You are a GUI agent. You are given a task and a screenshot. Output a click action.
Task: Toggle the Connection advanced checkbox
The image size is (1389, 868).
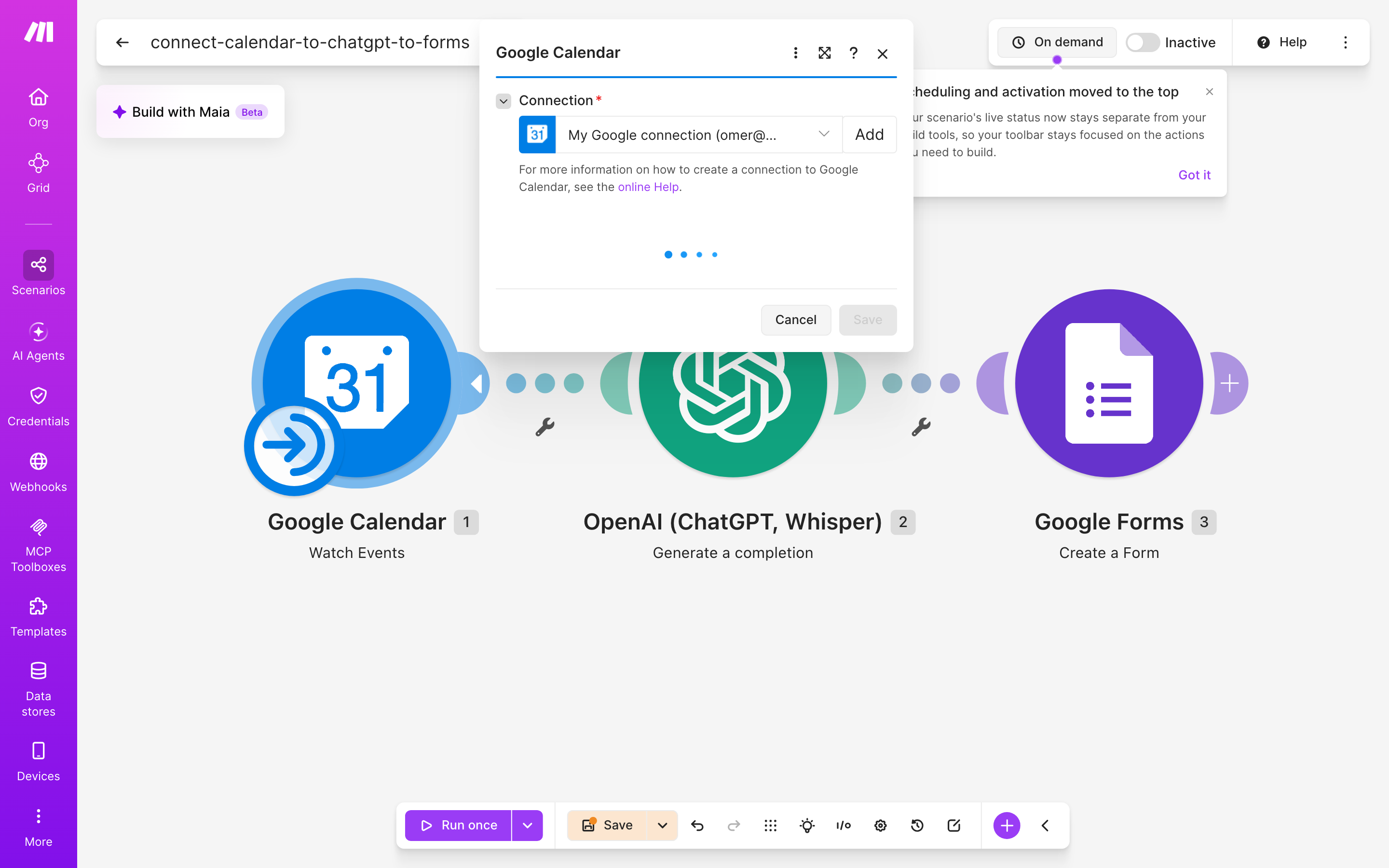click(504, 101)
